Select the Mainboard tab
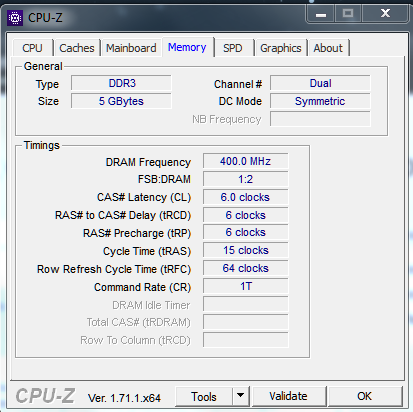This screenshot has width=413, height=412. coord(131,48)
